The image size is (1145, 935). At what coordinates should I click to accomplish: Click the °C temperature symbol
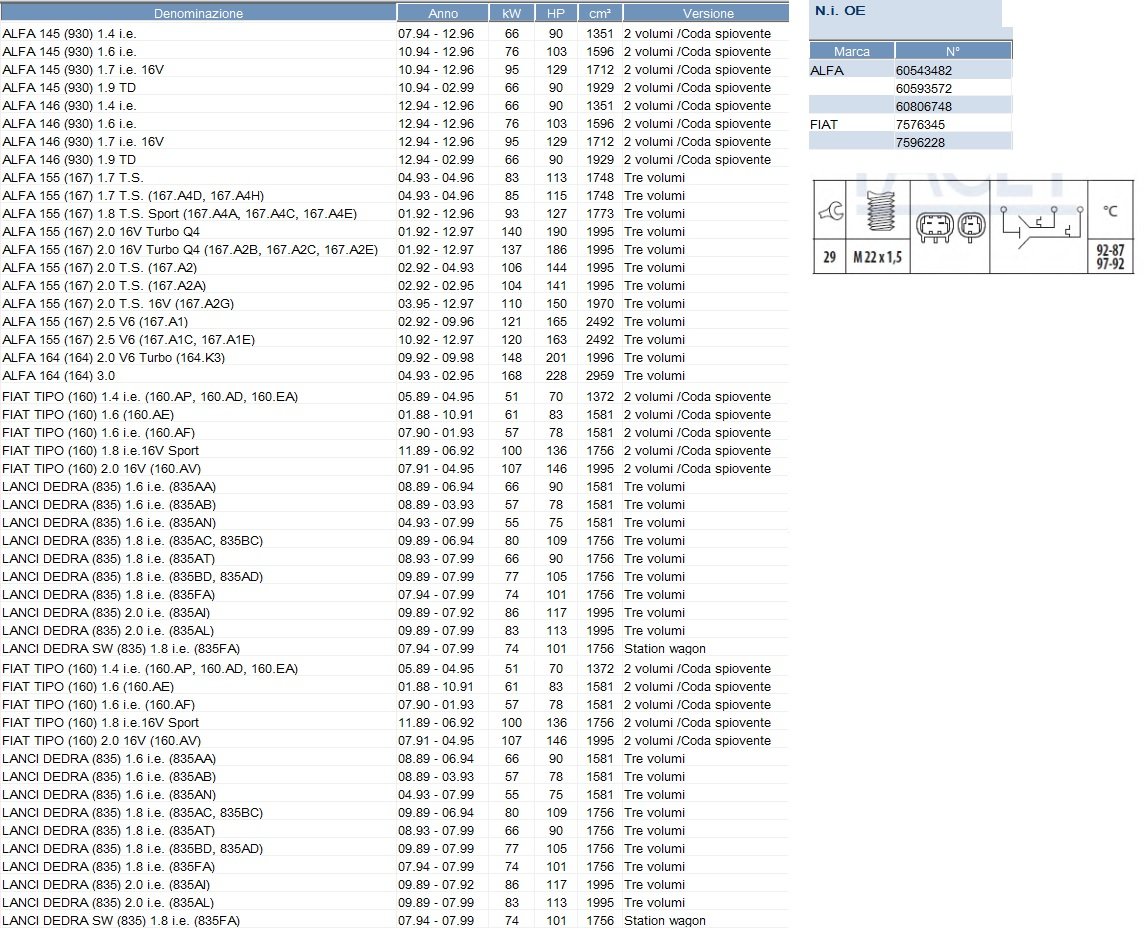click(x=1110, y=211)
